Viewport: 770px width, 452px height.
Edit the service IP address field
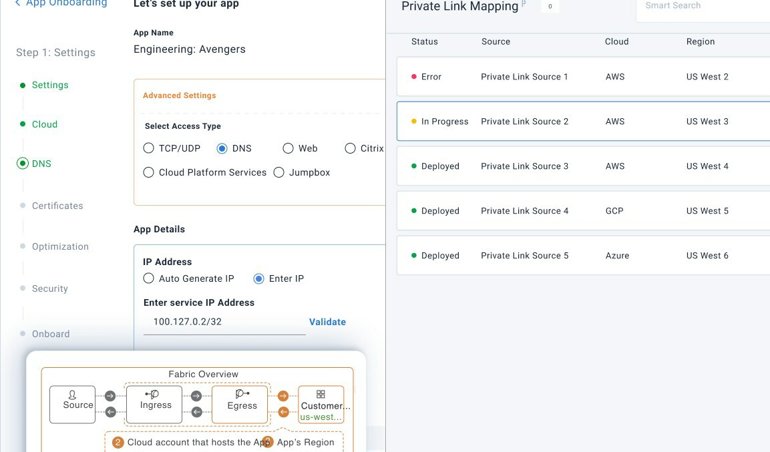224,322
